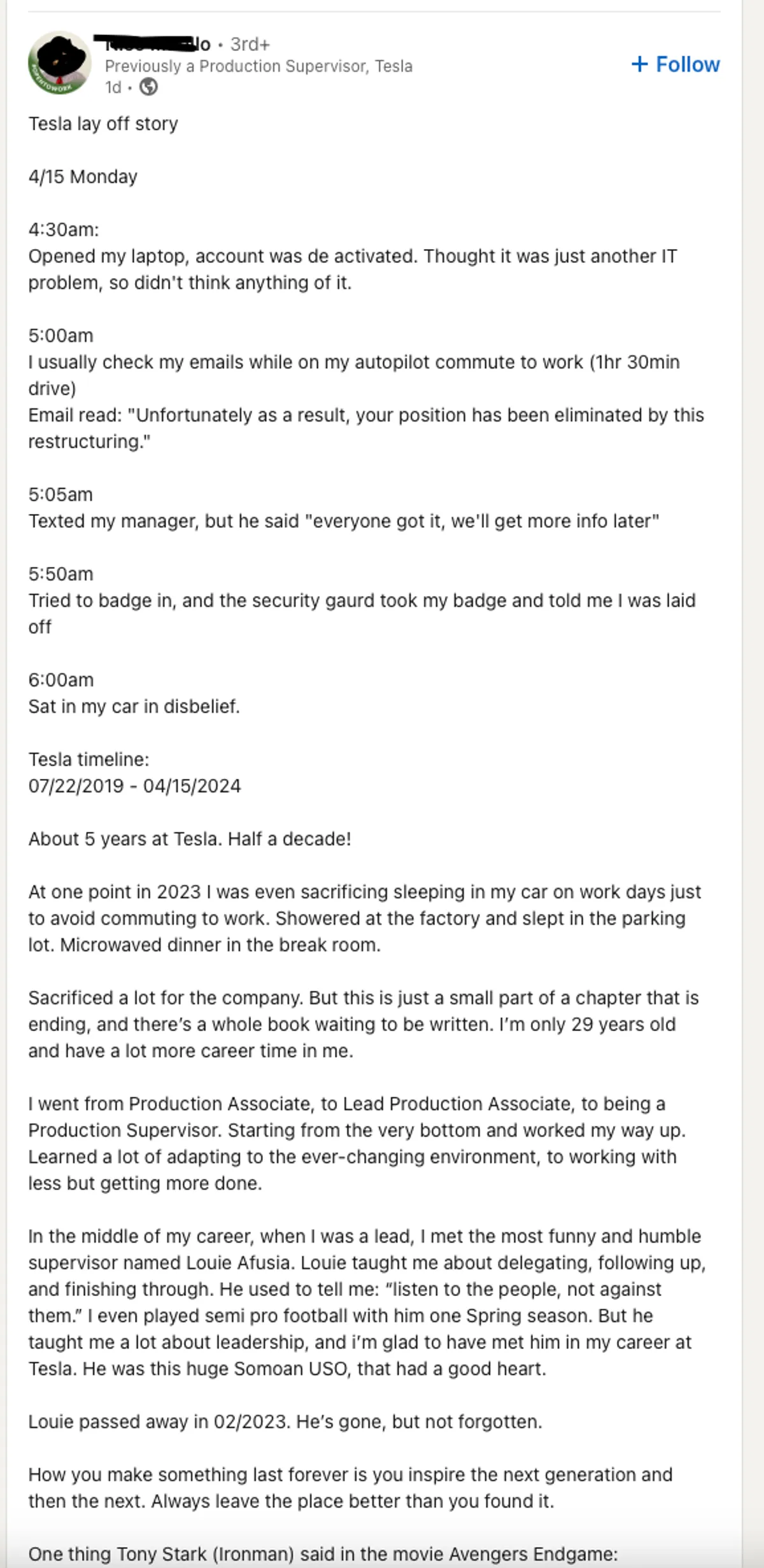Click the "Sat in my car in disbelief." line
The image size is (764, 1568).
(134, 706)
